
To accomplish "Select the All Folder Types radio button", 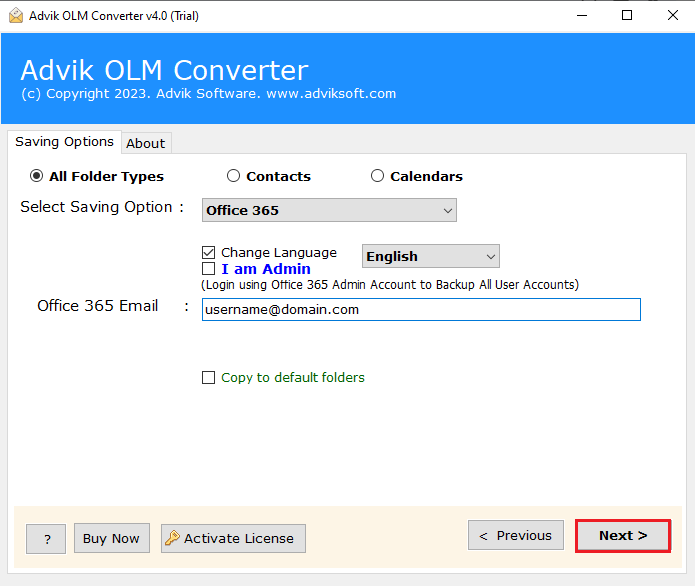I will (36, 176).
